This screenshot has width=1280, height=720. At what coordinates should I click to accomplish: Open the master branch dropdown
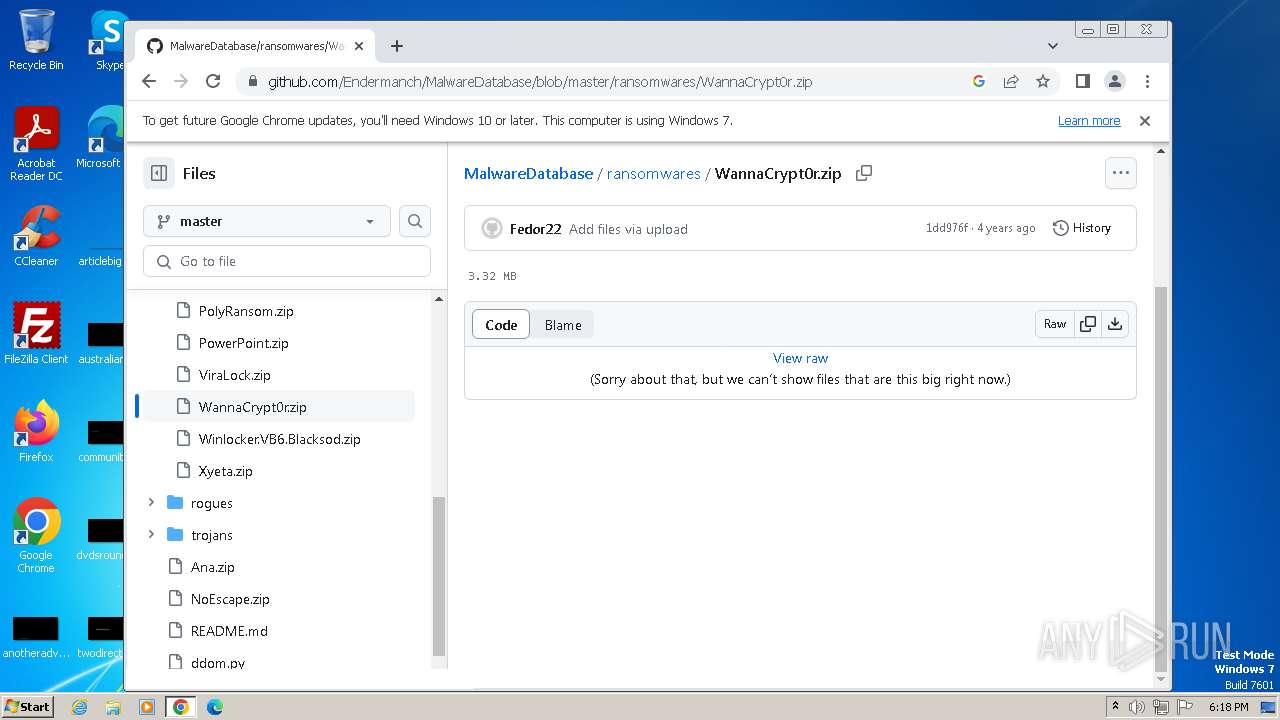pyautogui.click(x=267, y=221)
